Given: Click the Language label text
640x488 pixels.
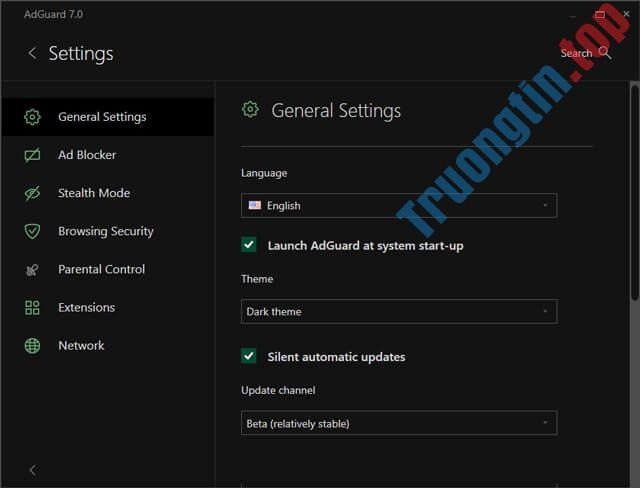Looking at the screenshot, I should pos(264,173).
